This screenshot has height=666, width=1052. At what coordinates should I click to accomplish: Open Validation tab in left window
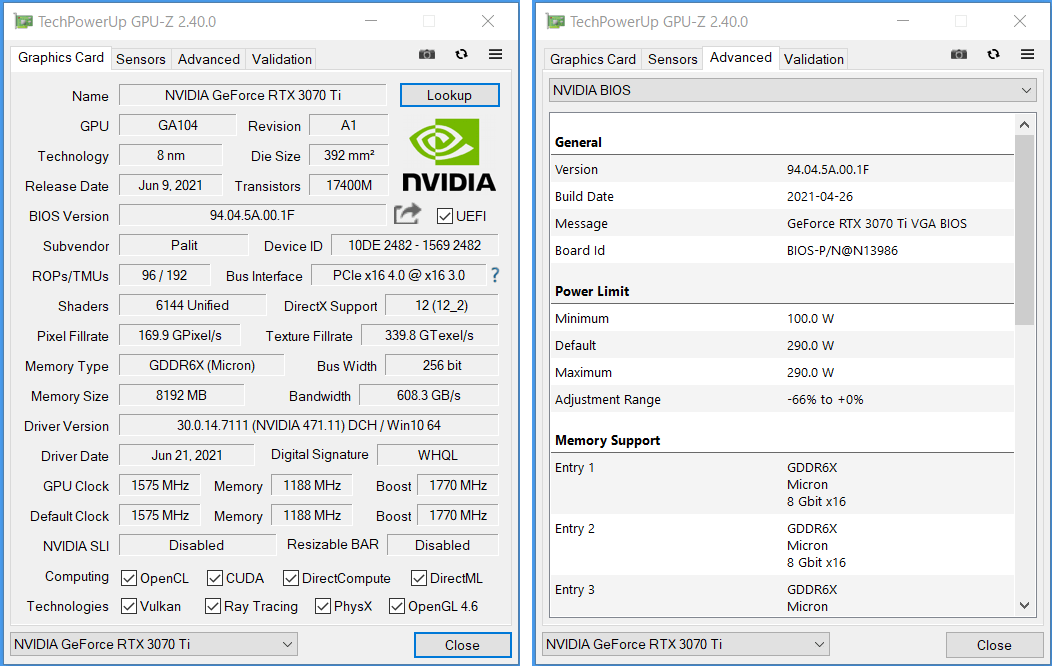click(282, 59)
